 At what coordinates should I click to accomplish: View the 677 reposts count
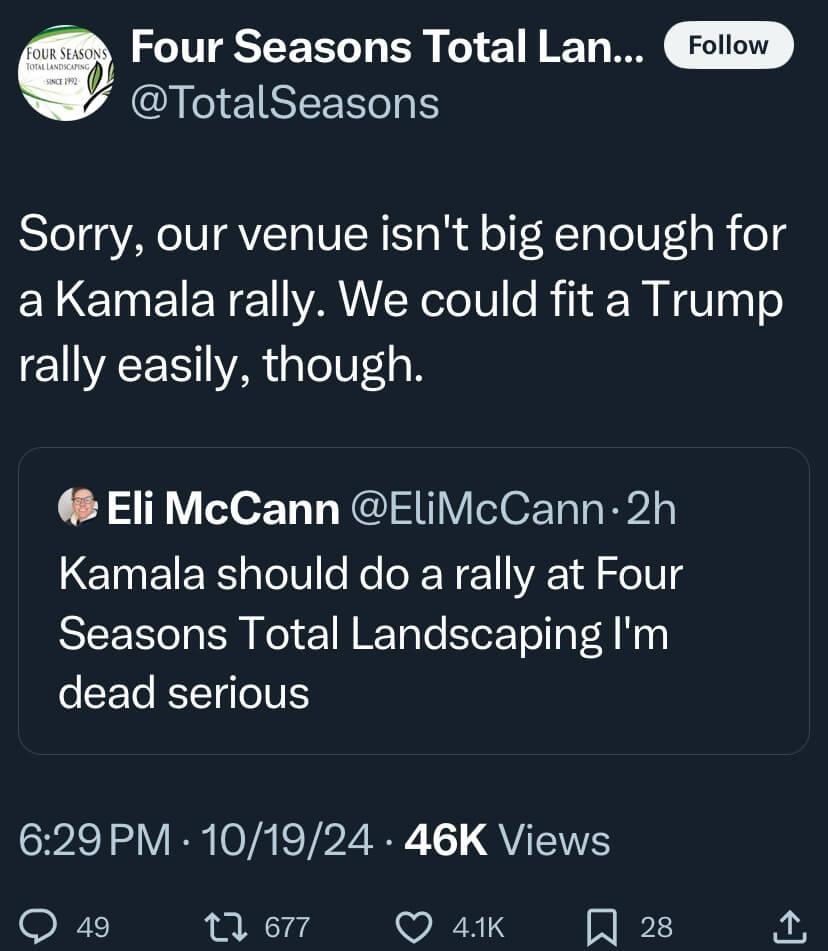(288, 927)
